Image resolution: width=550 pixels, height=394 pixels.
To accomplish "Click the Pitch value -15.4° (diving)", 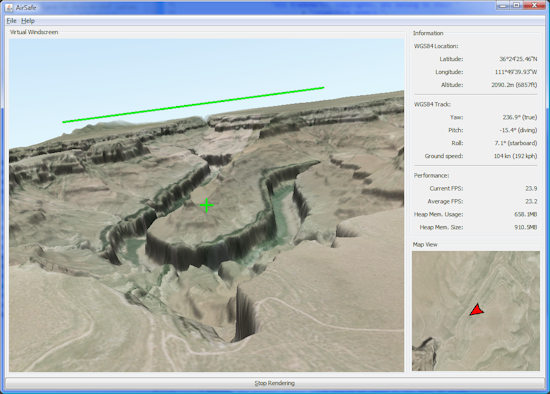I will click(518, 130).
